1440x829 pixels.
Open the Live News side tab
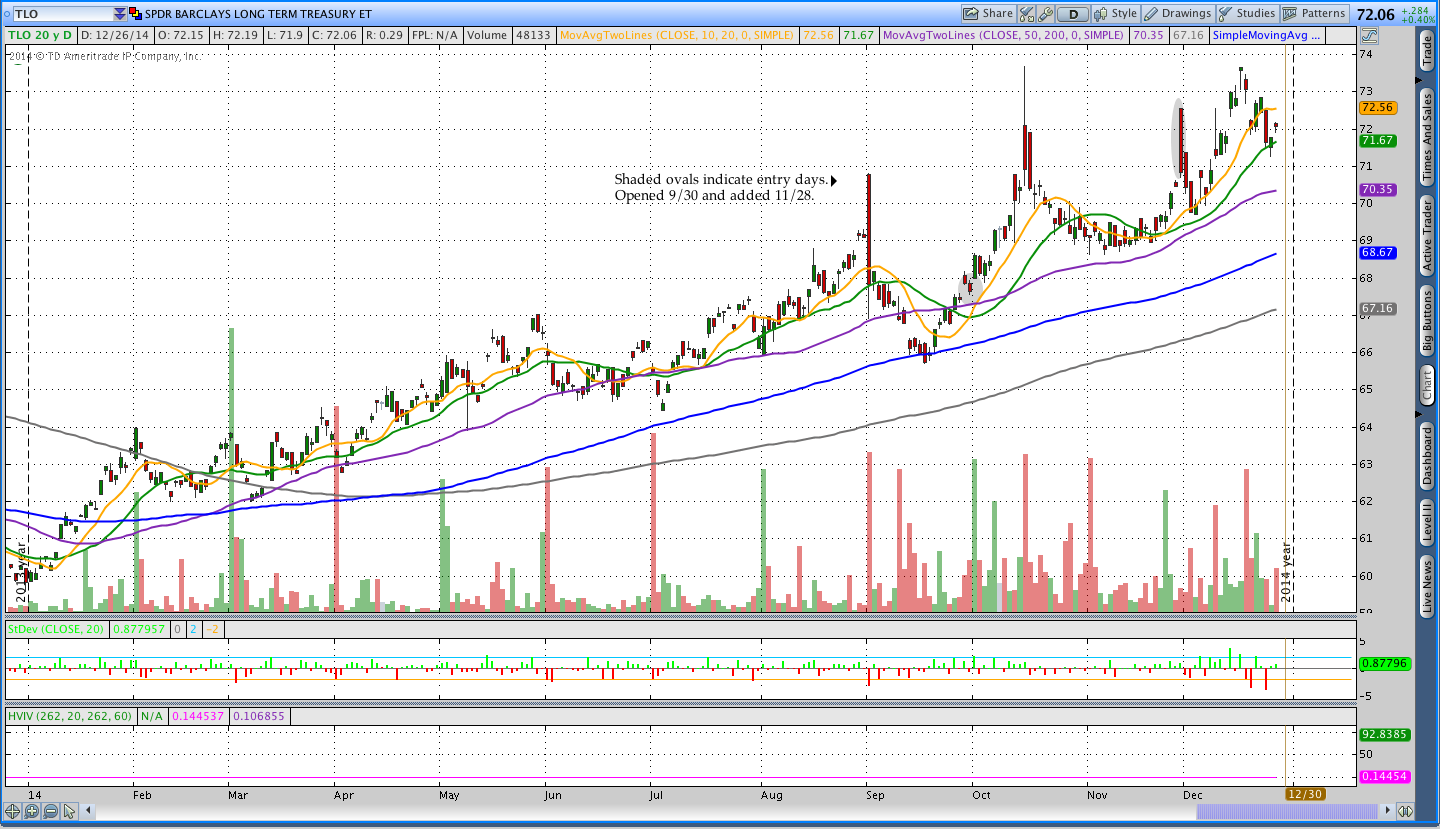tap(1428, 588)
